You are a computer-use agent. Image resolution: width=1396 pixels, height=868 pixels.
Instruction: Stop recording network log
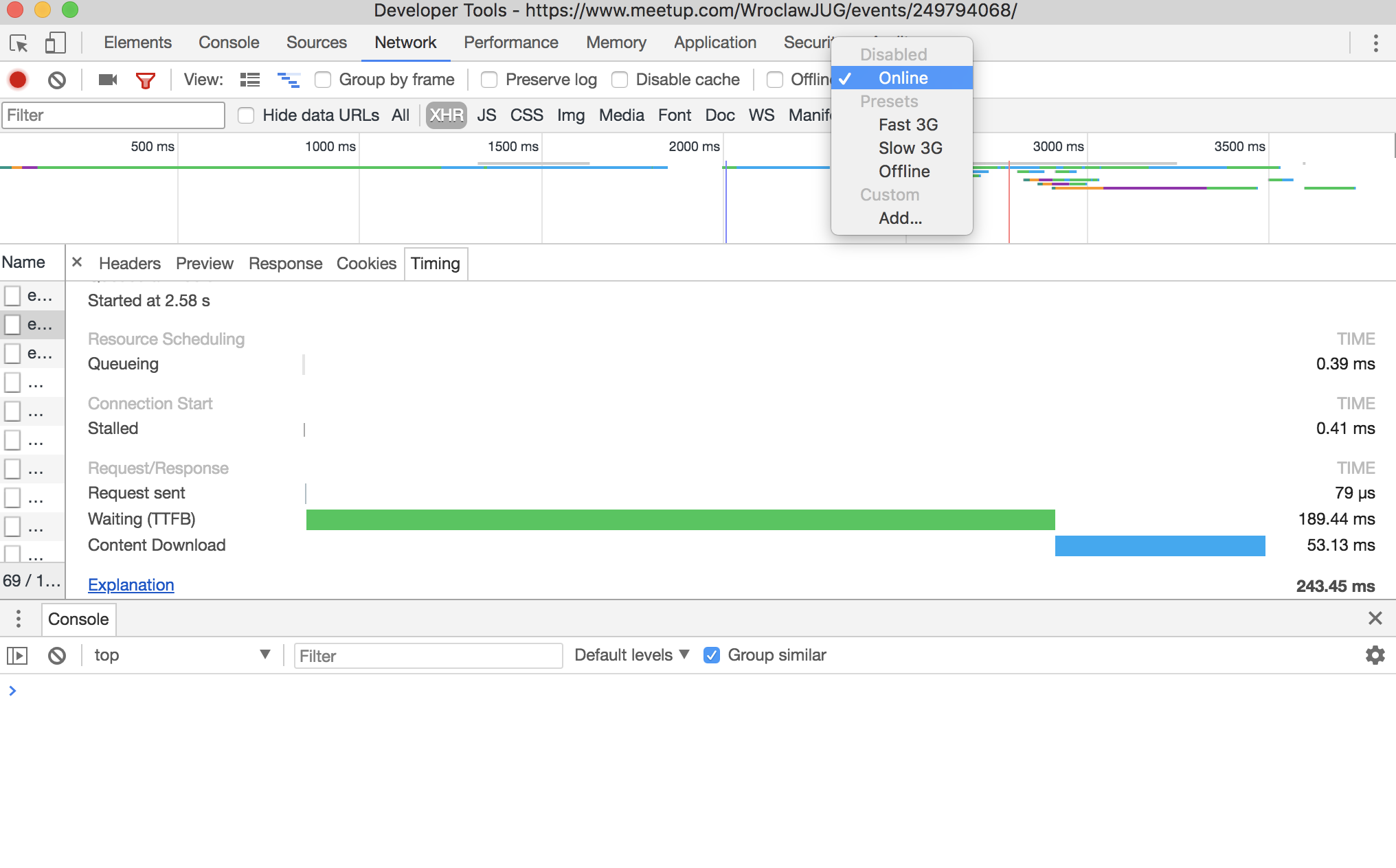18,80
